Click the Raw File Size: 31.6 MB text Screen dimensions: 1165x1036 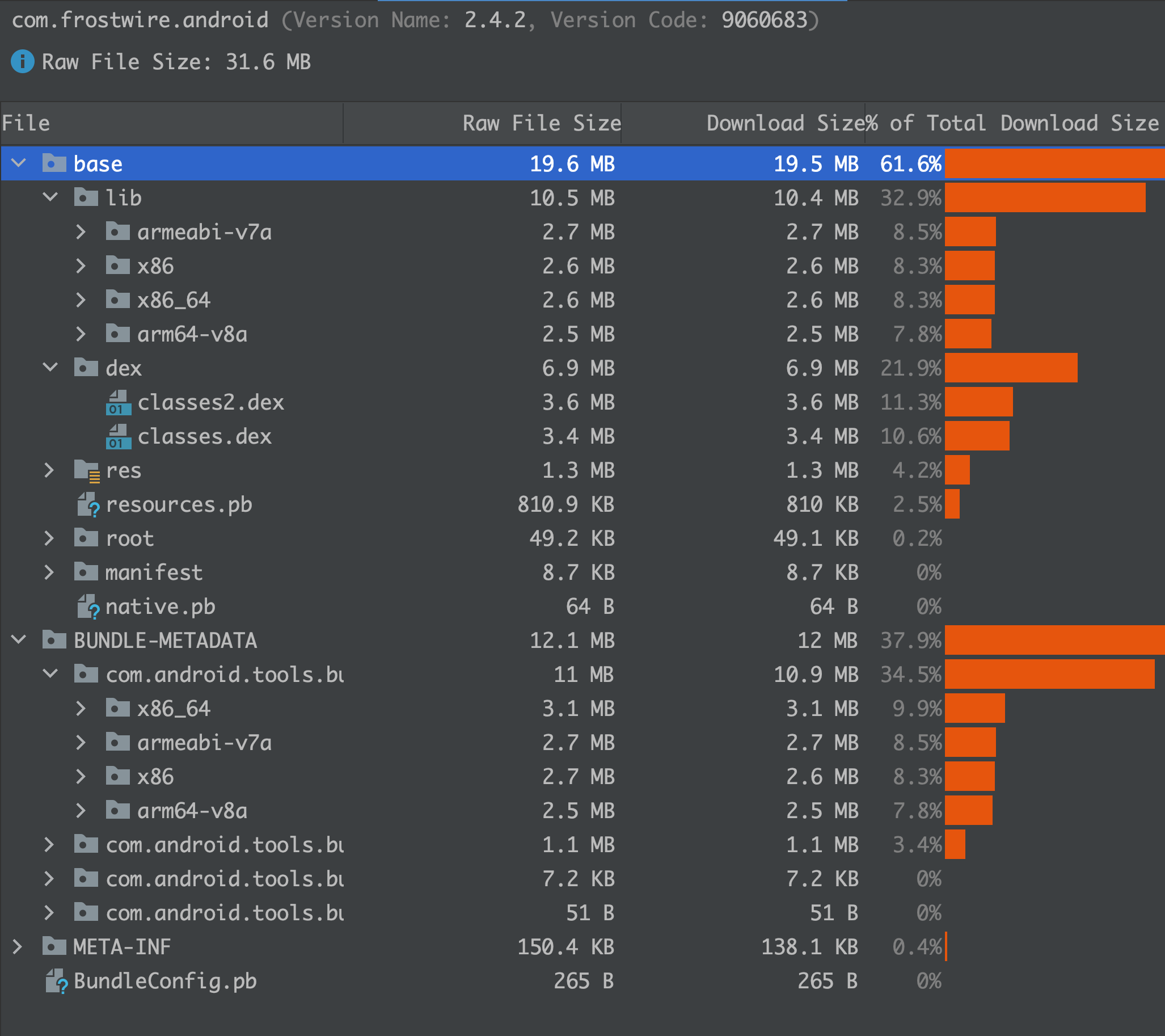pos(176,62)
